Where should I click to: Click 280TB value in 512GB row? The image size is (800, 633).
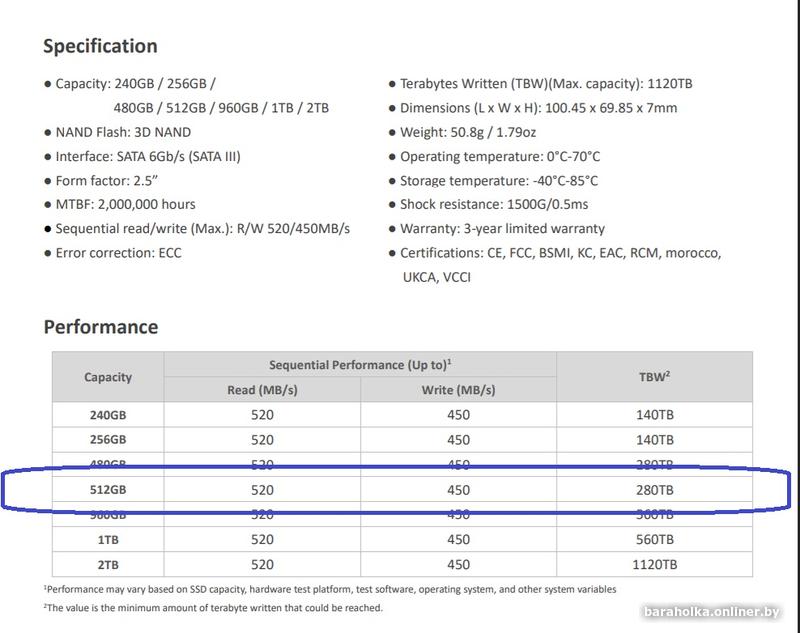click(x=655, y=490)
